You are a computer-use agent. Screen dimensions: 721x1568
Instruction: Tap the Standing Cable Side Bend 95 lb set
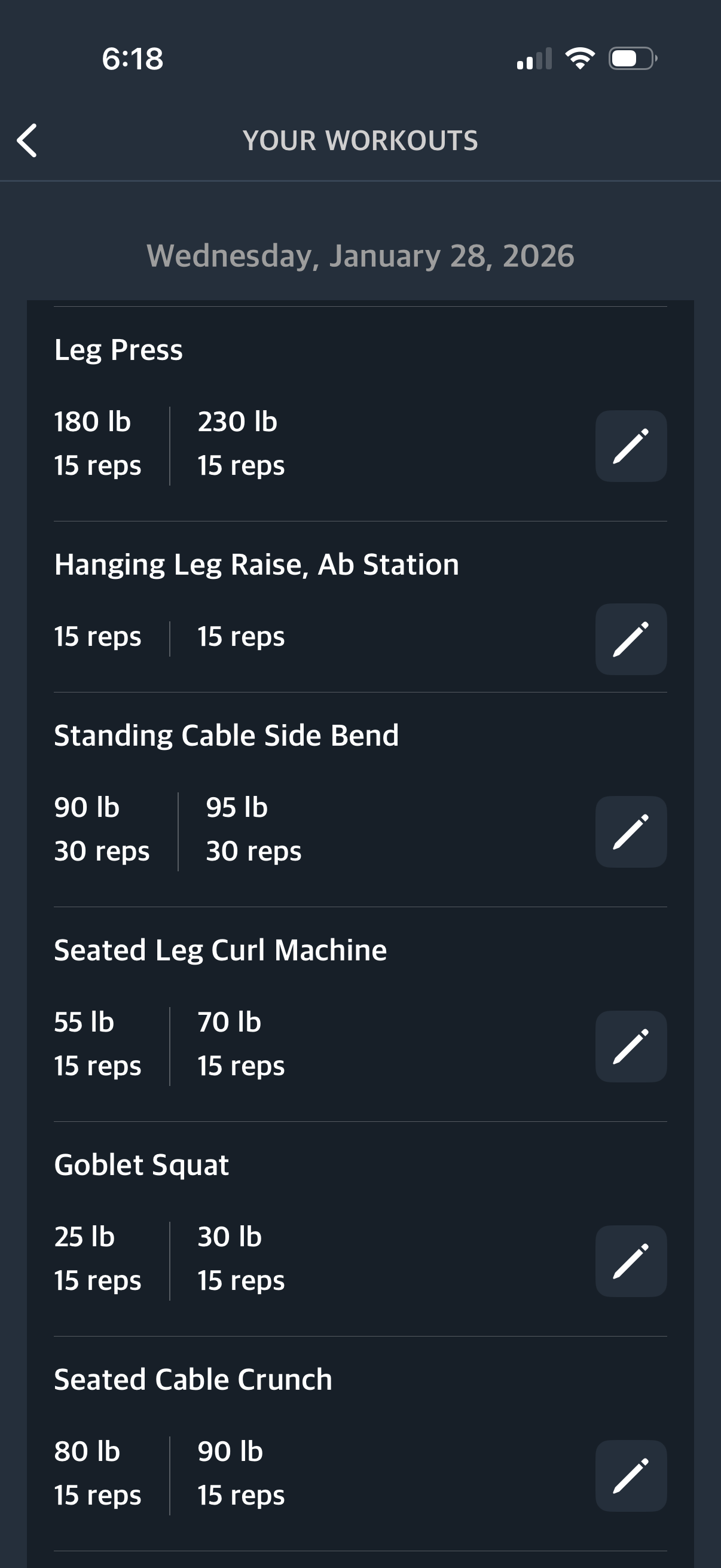(x=253, y=829)
